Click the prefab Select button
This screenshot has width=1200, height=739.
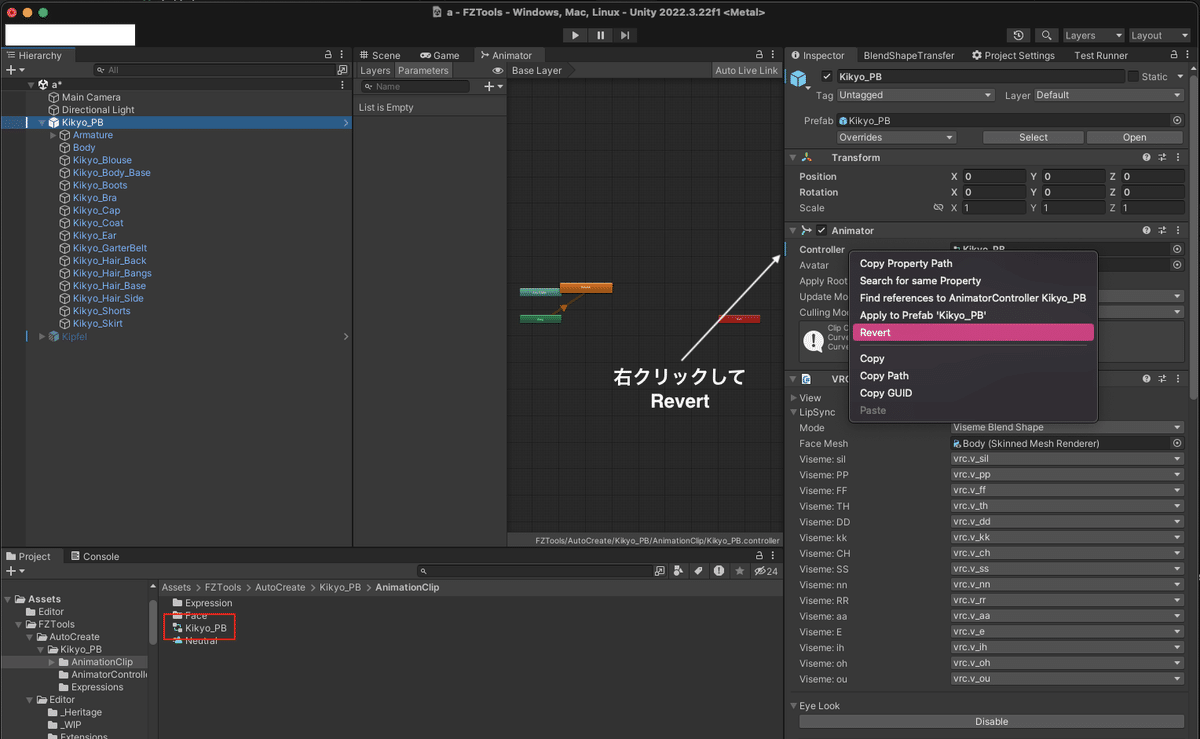tap(1033, 137)
